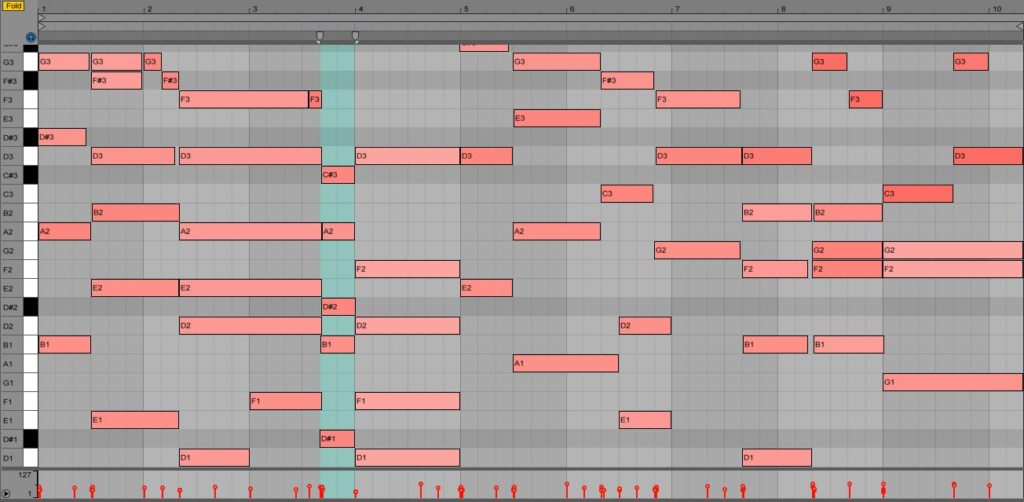Select the D#3 note at bar 1
The width and height of the screenshot is (1024, 502).
62,137
